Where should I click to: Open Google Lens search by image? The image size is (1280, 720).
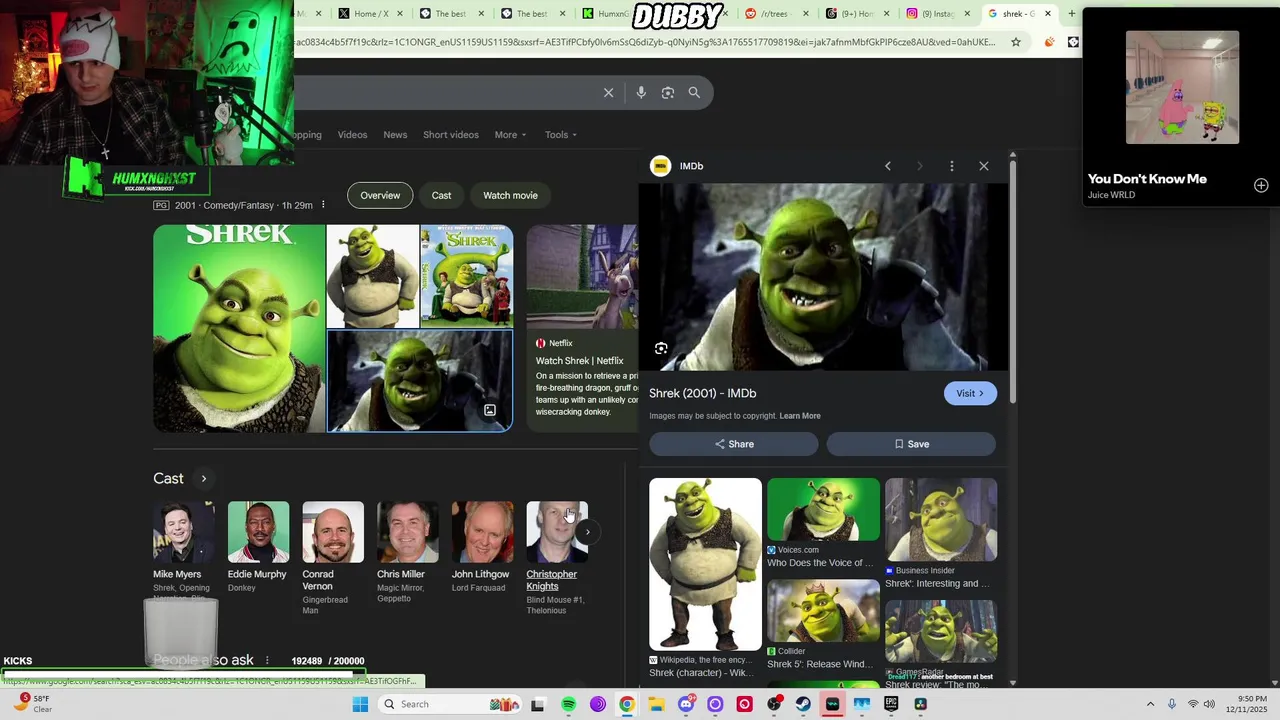(x=668, y=93)
